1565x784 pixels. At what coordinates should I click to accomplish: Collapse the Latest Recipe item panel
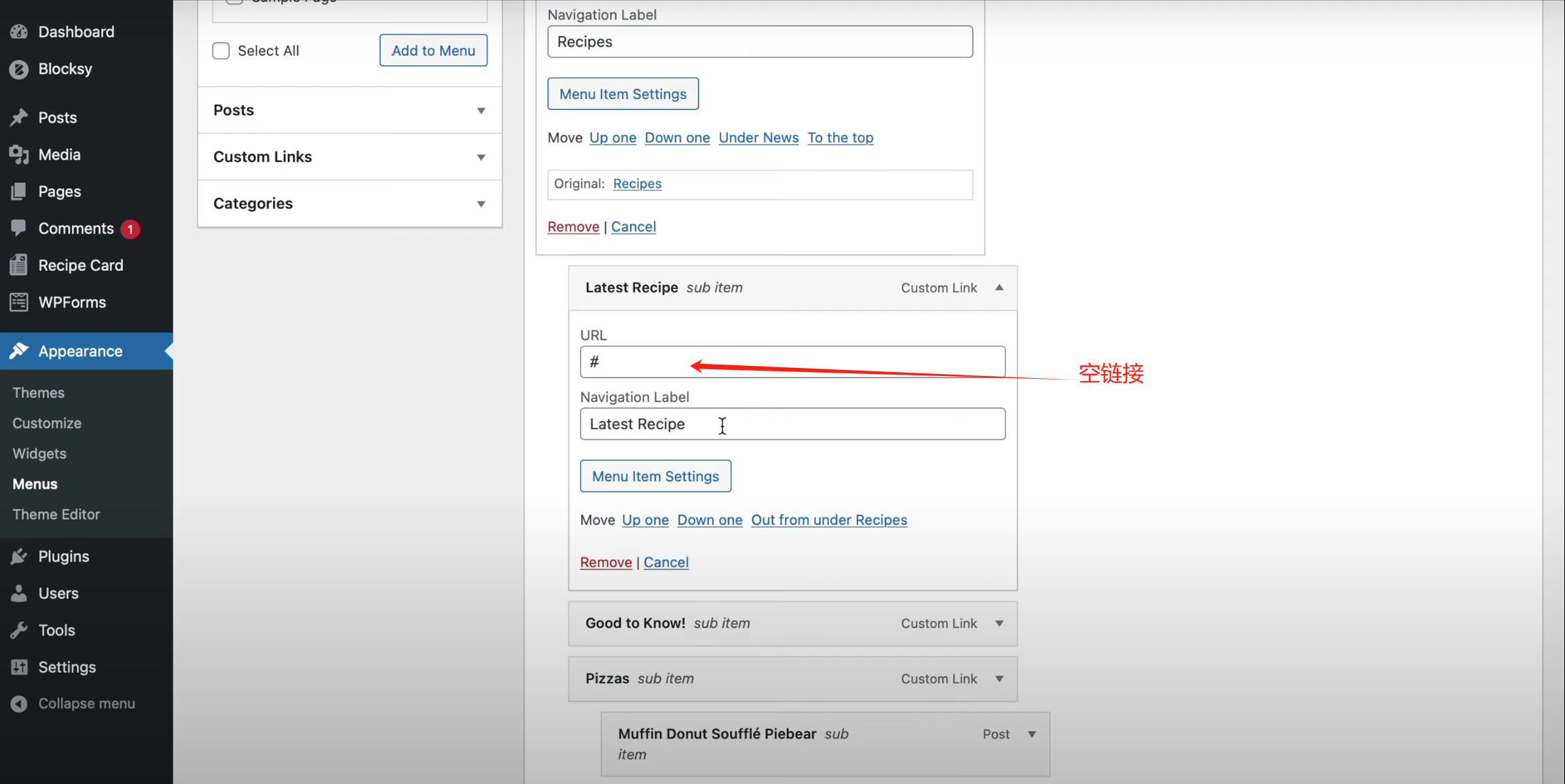point(999,287)
